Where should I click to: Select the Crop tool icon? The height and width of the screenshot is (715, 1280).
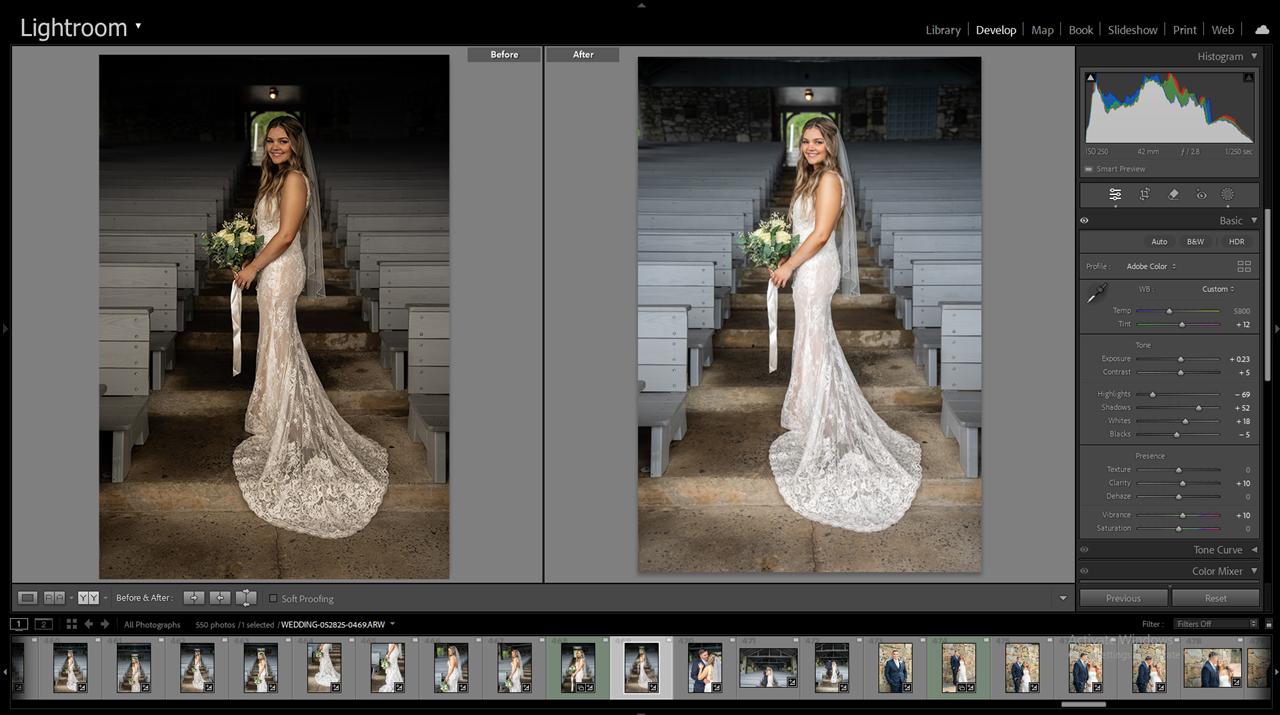(1144, 195)
